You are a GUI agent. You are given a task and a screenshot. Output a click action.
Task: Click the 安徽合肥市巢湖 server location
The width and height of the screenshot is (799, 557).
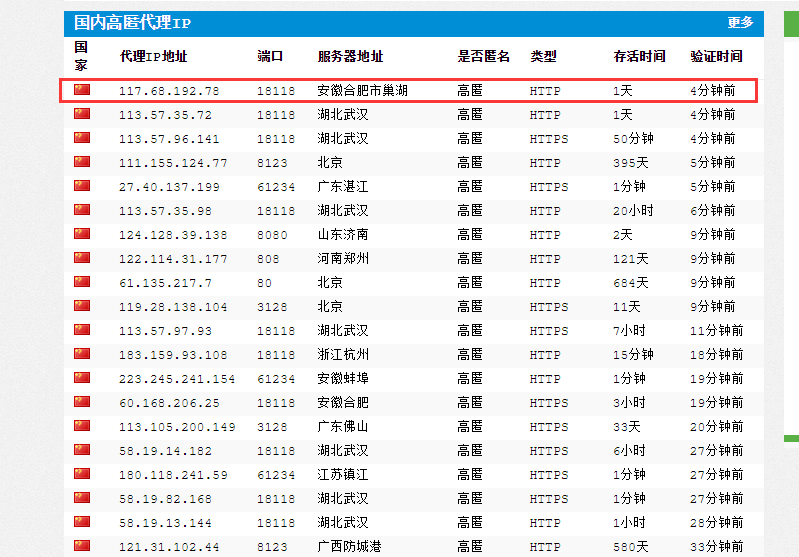click(362, 91)
